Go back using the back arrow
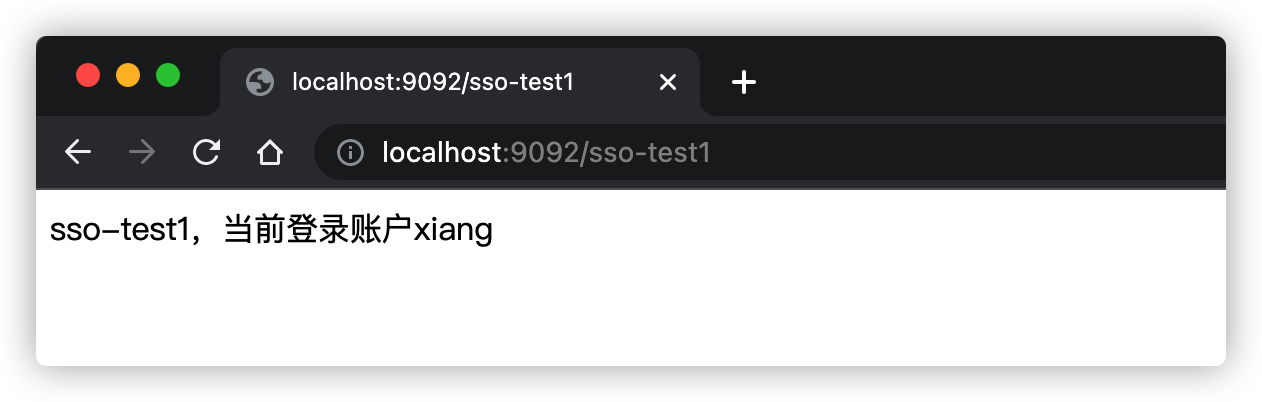 [x=78, y=152]
